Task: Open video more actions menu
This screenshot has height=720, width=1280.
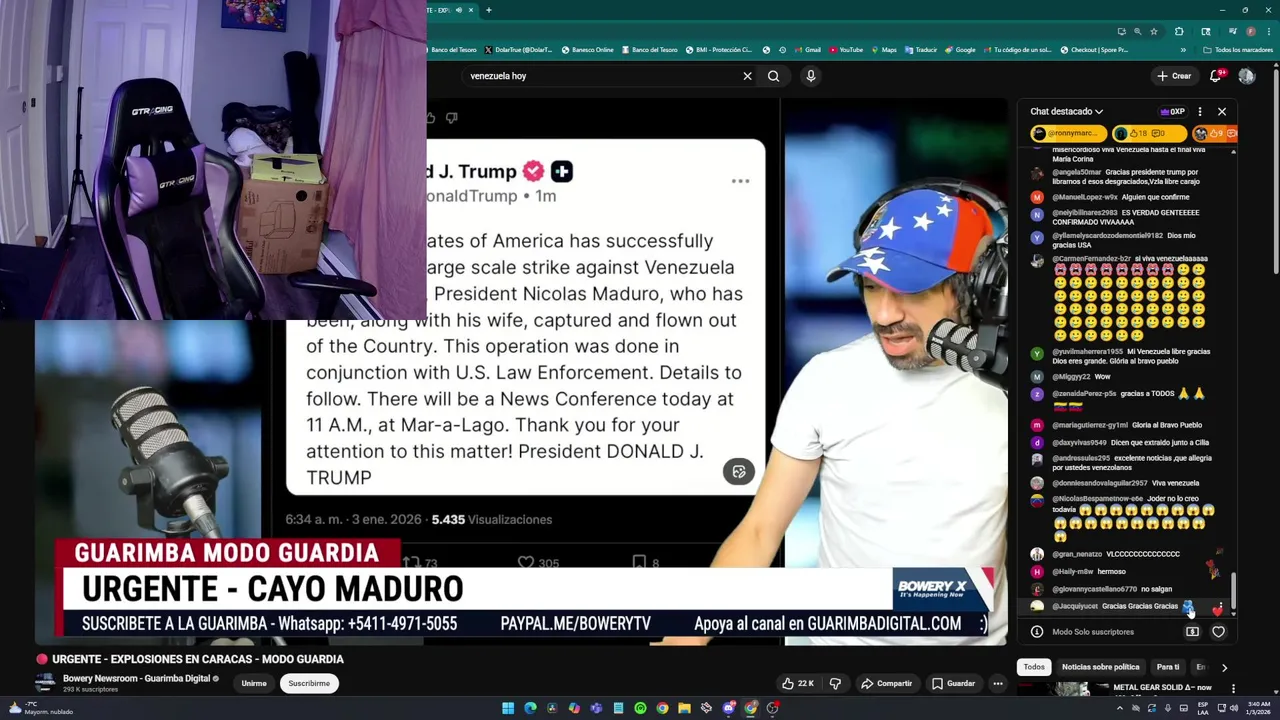Action: tap(997, 684)
